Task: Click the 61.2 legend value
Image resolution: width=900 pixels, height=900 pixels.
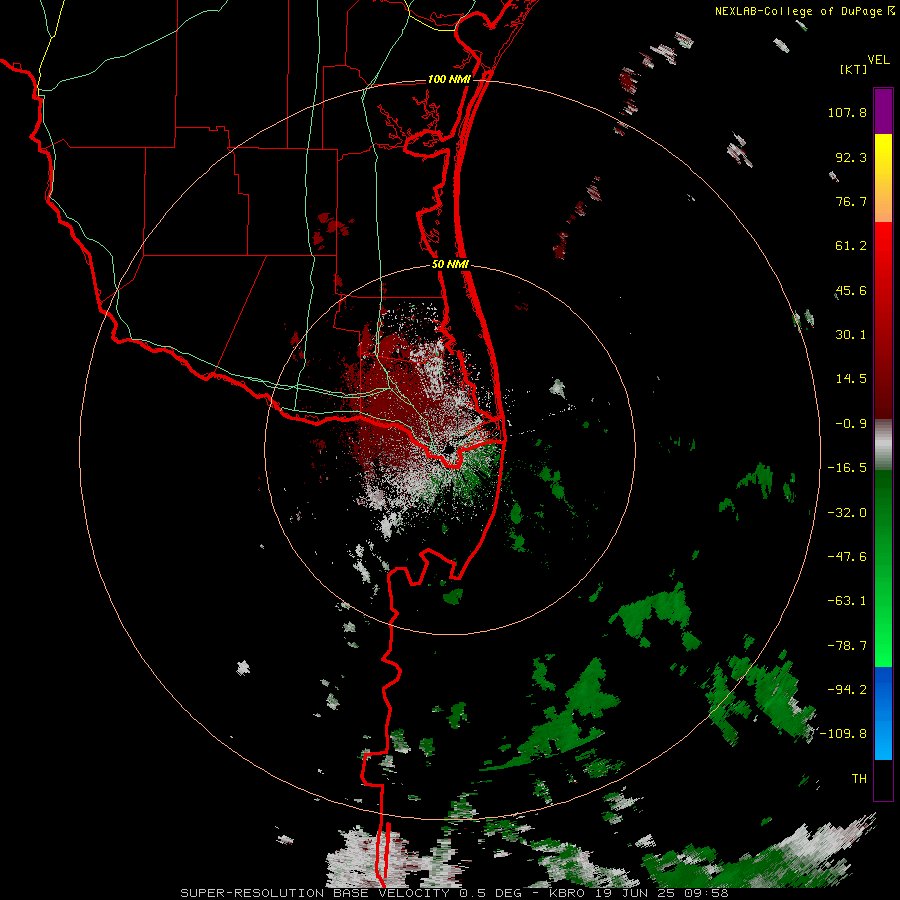Action: [851, 246]
